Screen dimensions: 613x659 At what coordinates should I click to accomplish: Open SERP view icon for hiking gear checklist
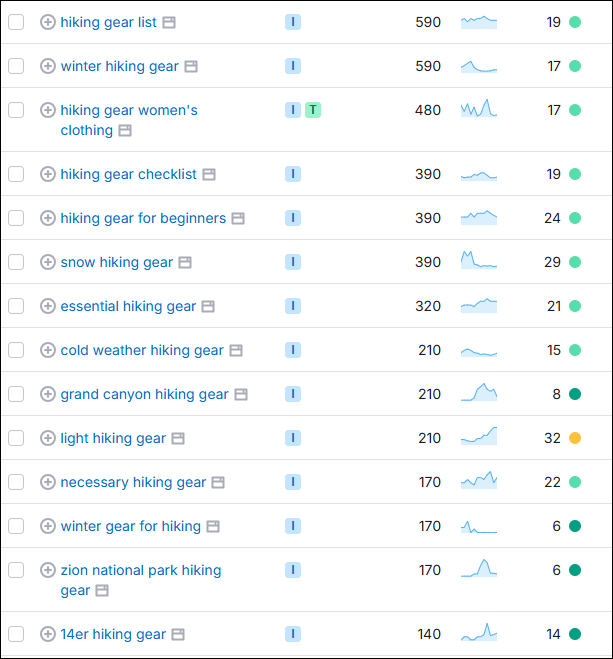coord(209,174)
